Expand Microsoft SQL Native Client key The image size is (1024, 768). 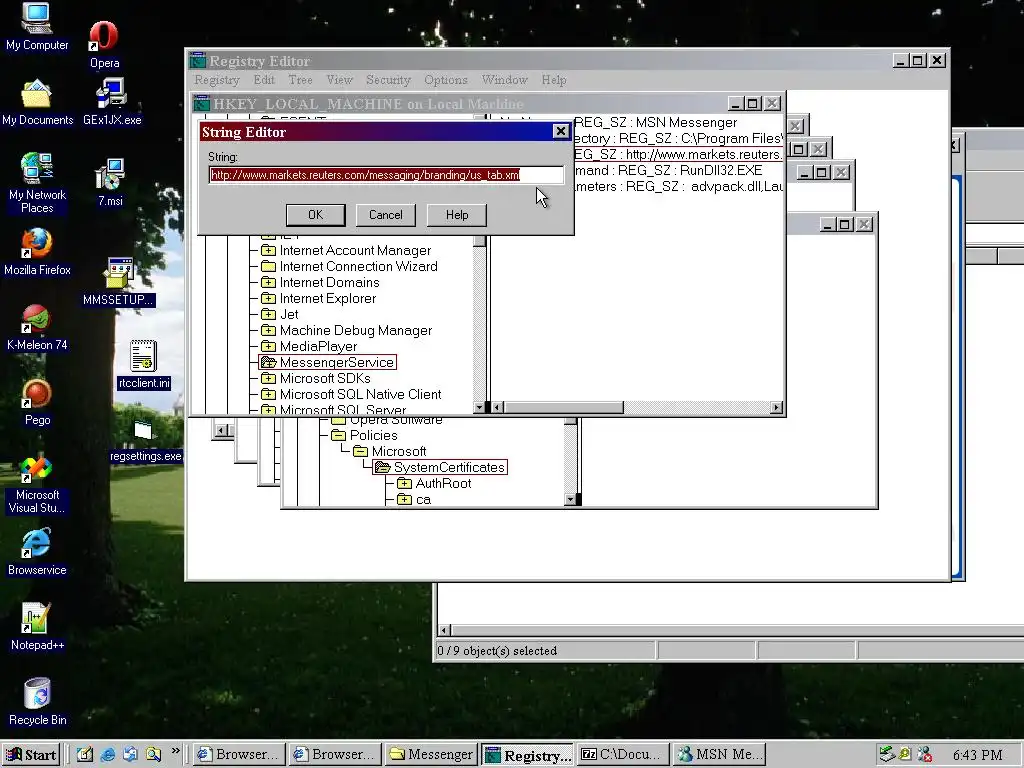pos(268,394)
